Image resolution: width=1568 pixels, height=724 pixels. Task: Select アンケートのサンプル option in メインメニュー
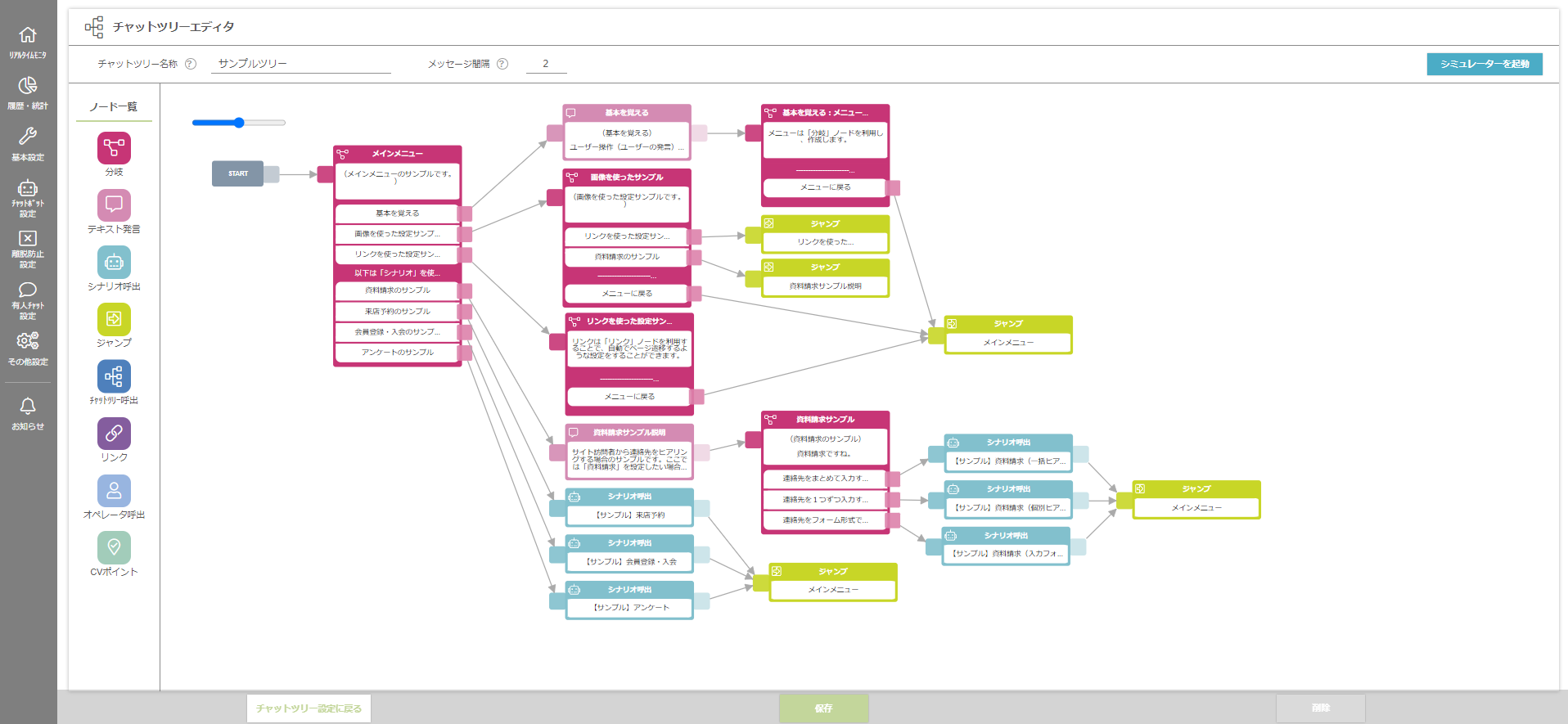pos(397,353)
